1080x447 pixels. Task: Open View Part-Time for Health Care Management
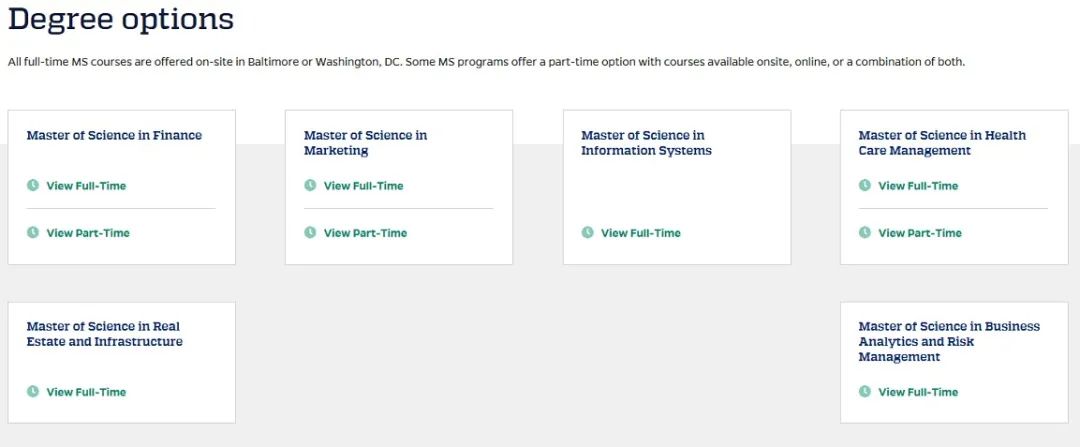pos(920,233)
